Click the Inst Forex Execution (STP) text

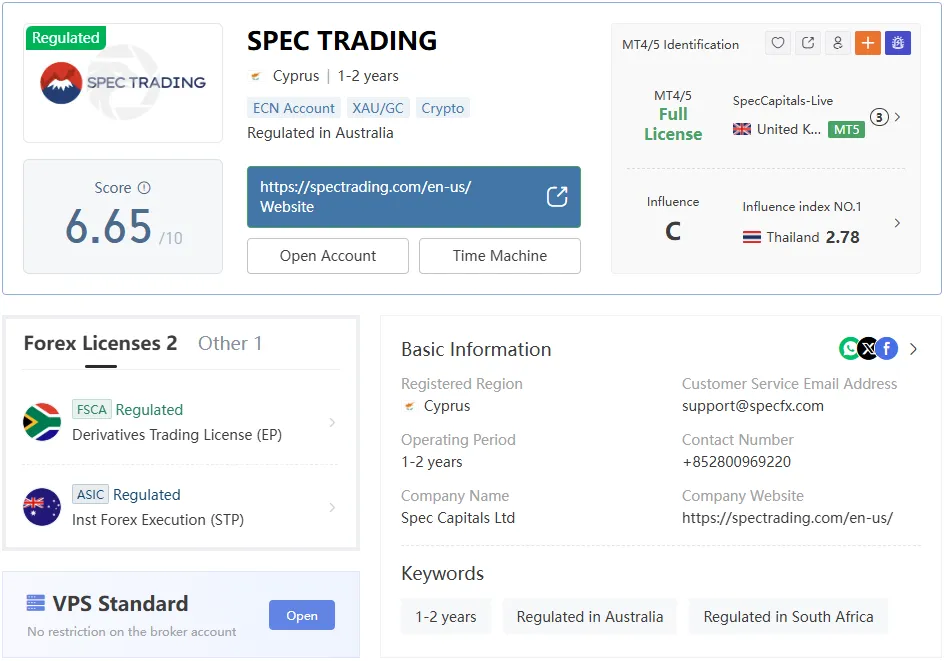(x=158, y=520)
